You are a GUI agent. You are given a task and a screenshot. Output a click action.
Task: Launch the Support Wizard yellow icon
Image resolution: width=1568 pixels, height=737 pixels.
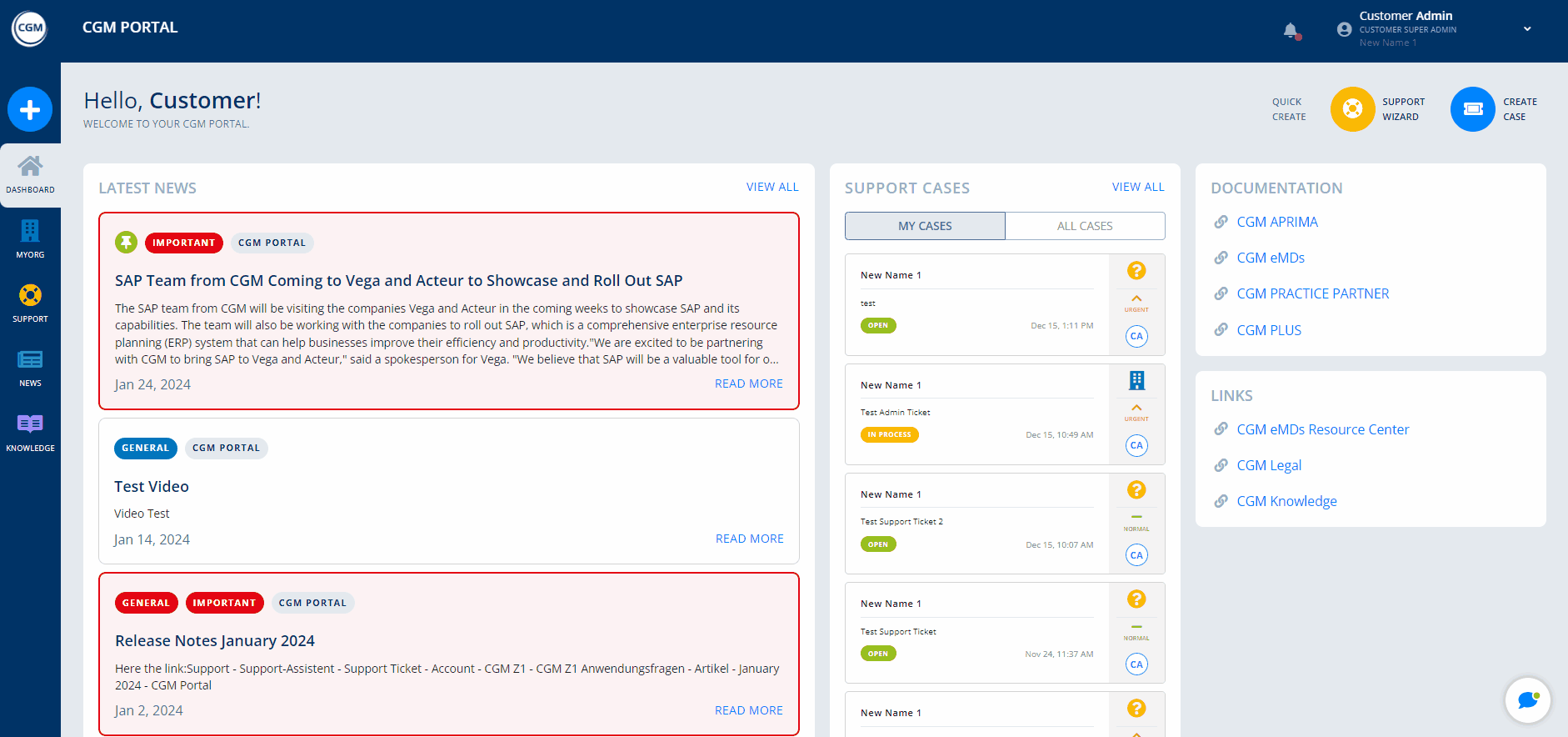(x=1352, y=109)
